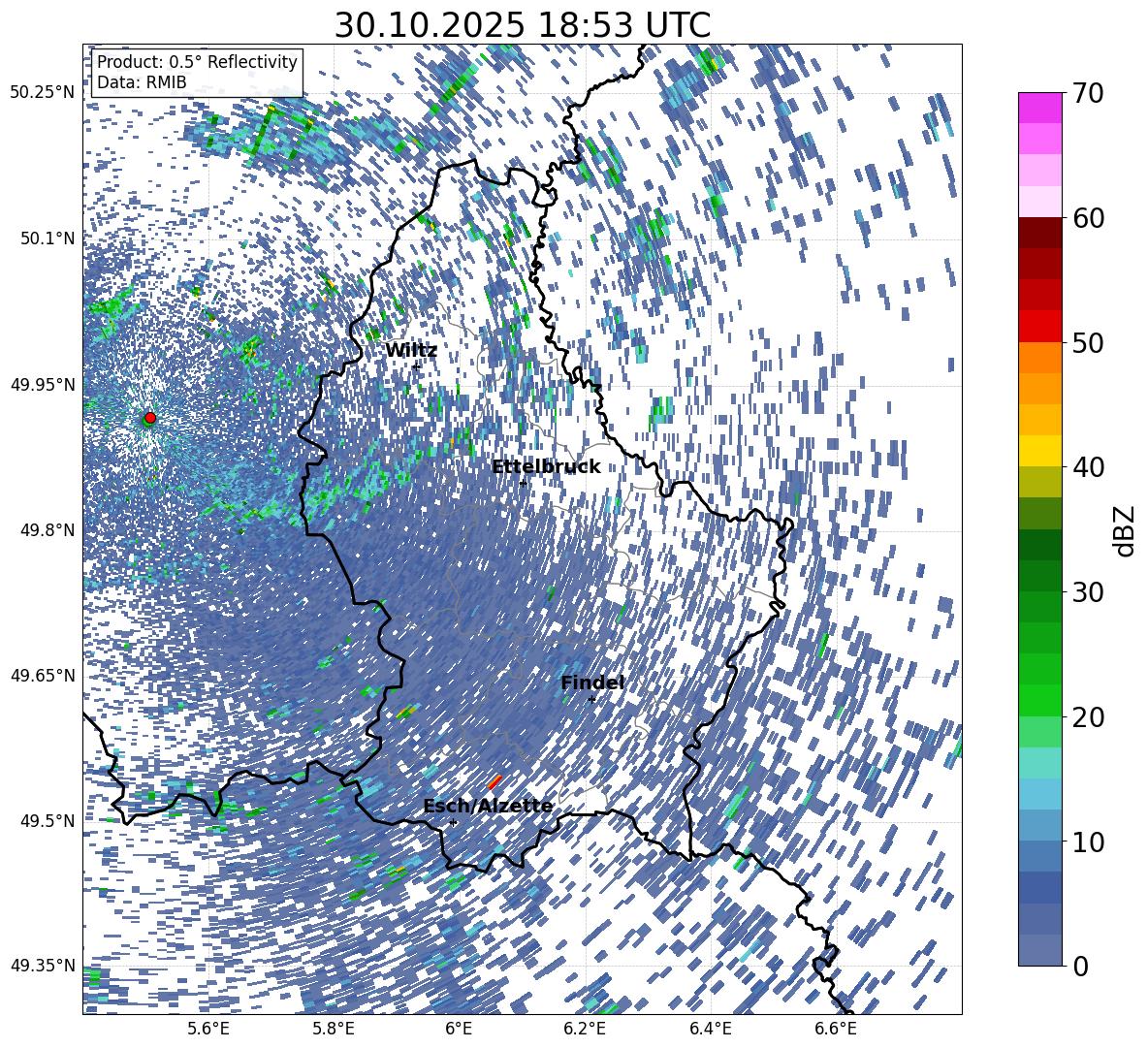Click the 20 value on colorbar
The image size is (1148, 1048).
point(1087,717)
